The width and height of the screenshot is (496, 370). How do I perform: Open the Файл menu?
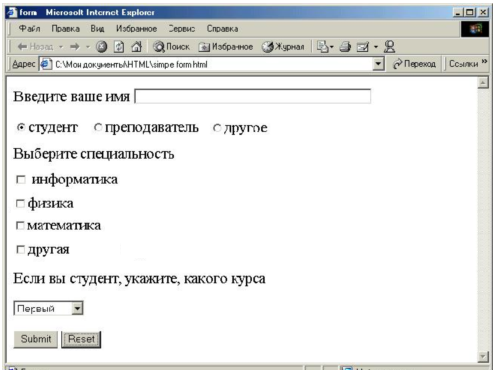pyautogui.click(x=29, y=29)
